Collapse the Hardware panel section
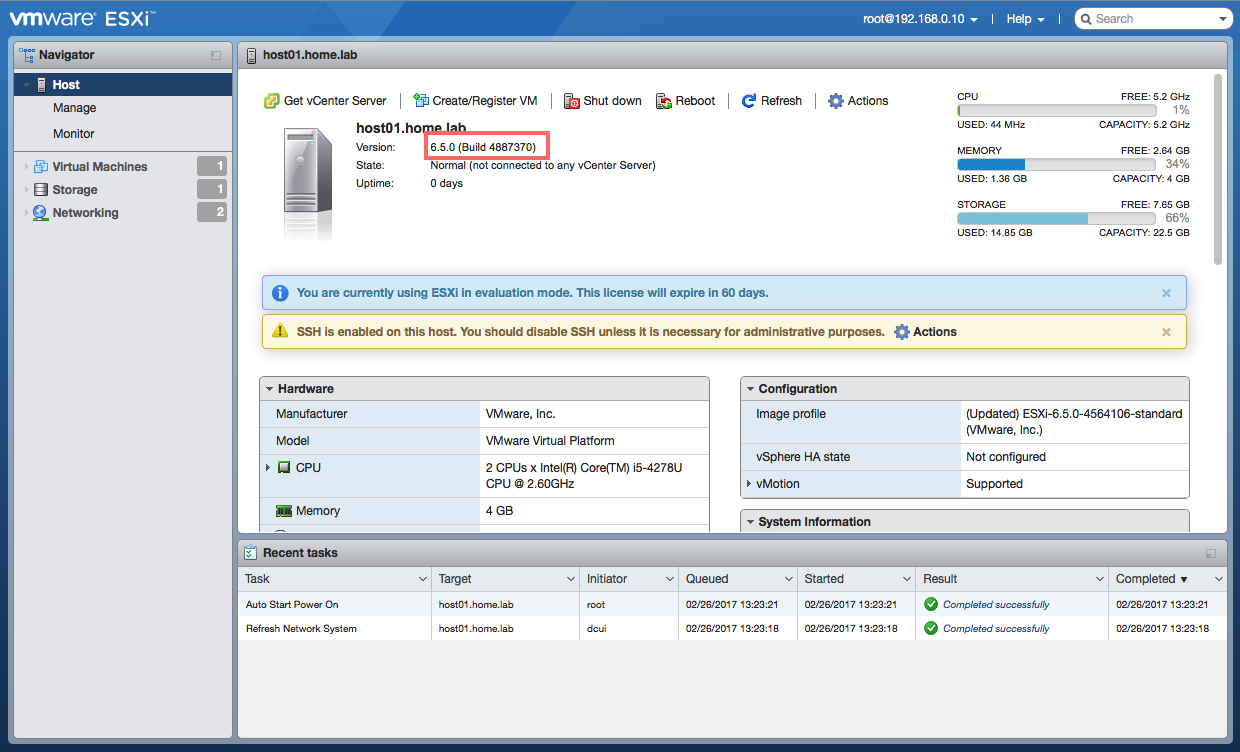The width and height of the screenshot is (1240, 752). (270, 389)
